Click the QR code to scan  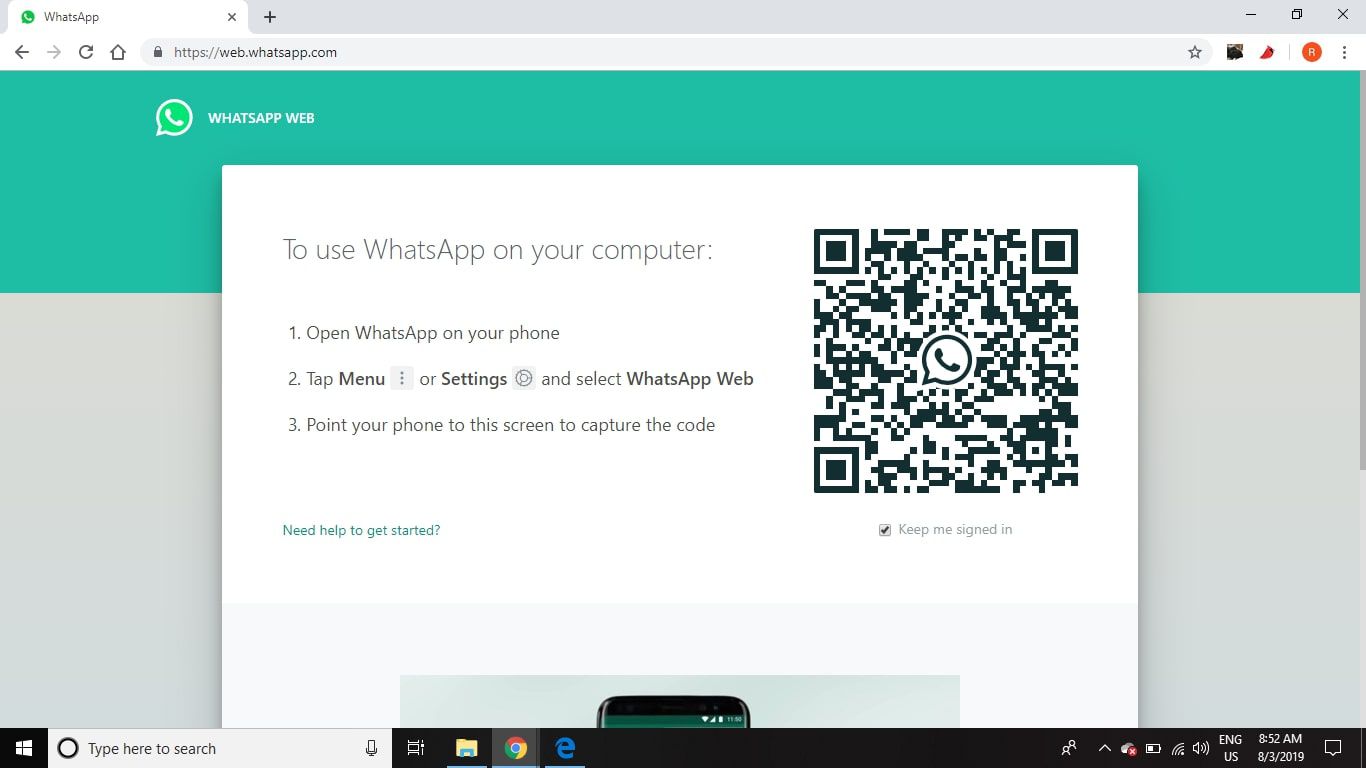945,361
